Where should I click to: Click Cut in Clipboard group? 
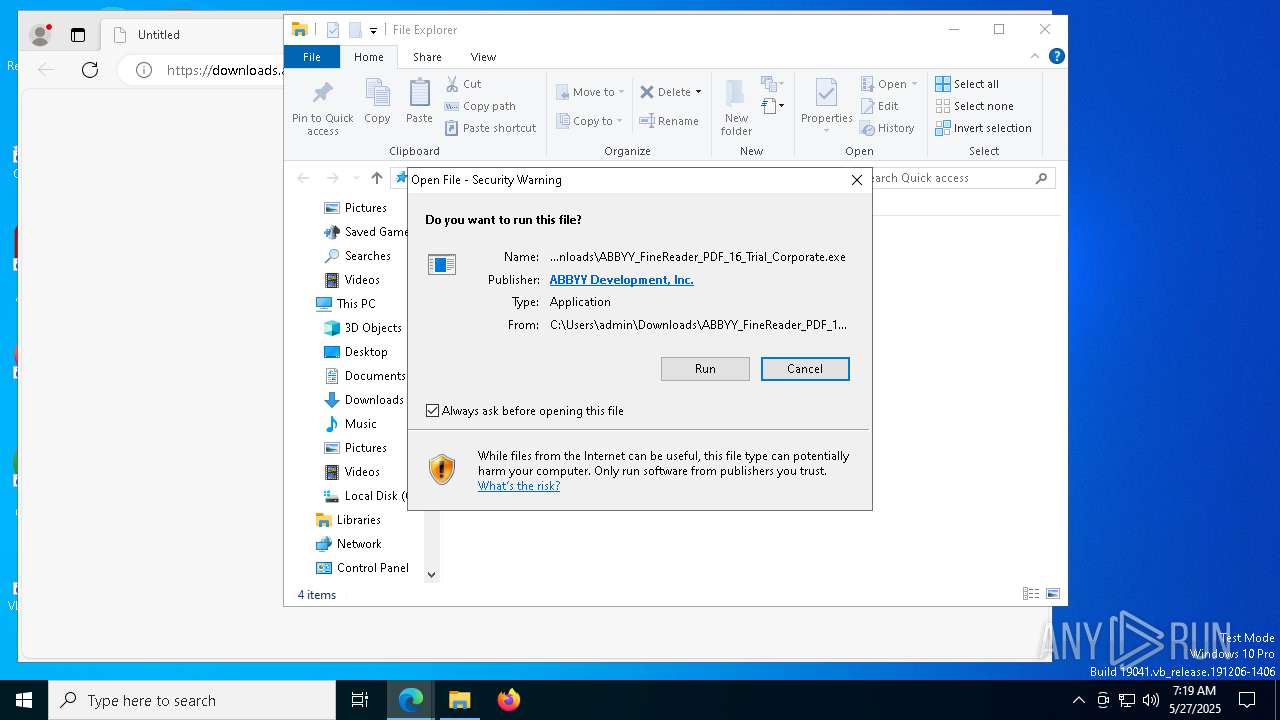pyautogui.click(x=463, y=84)
